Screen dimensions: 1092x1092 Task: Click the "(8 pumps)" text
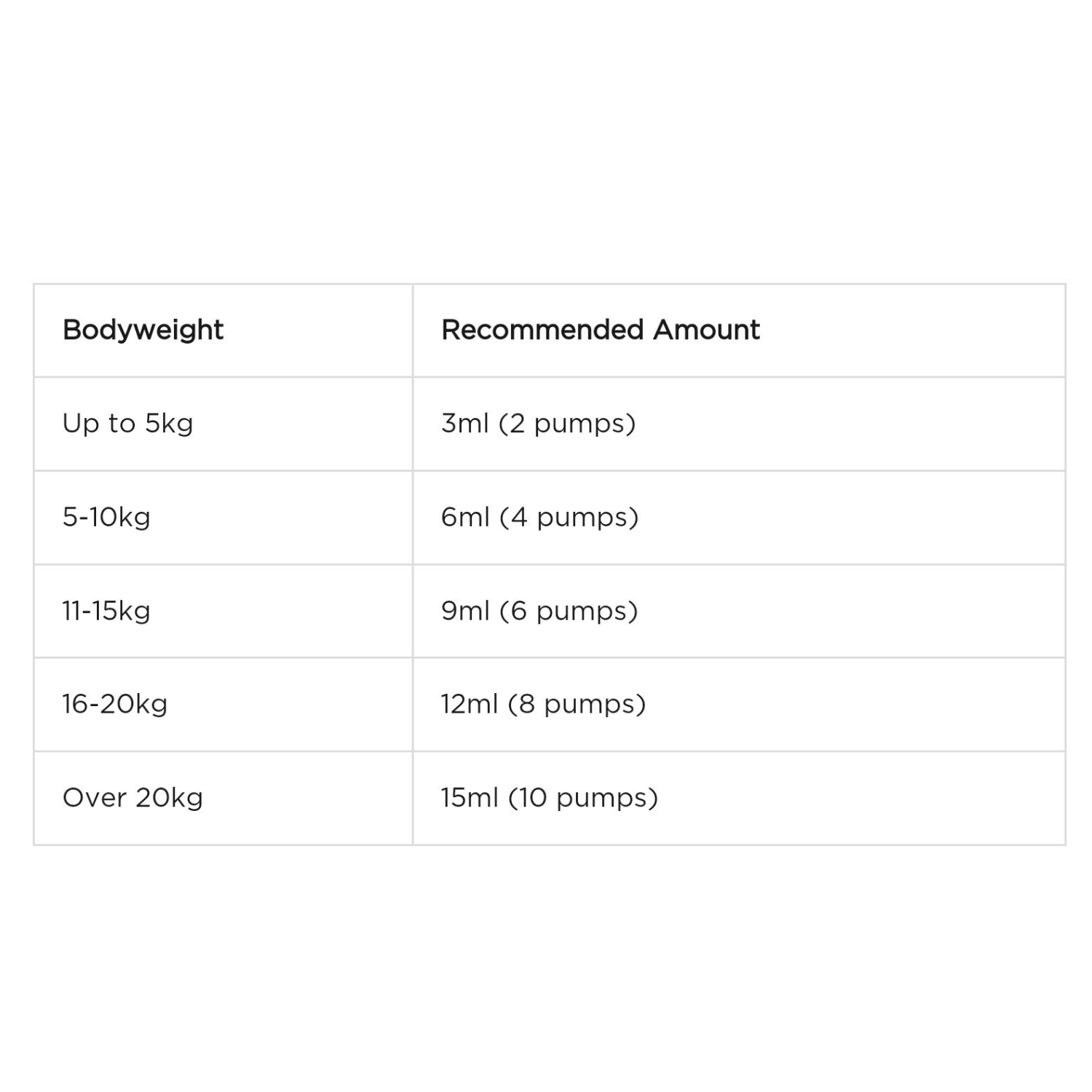(x=577, y=704)
